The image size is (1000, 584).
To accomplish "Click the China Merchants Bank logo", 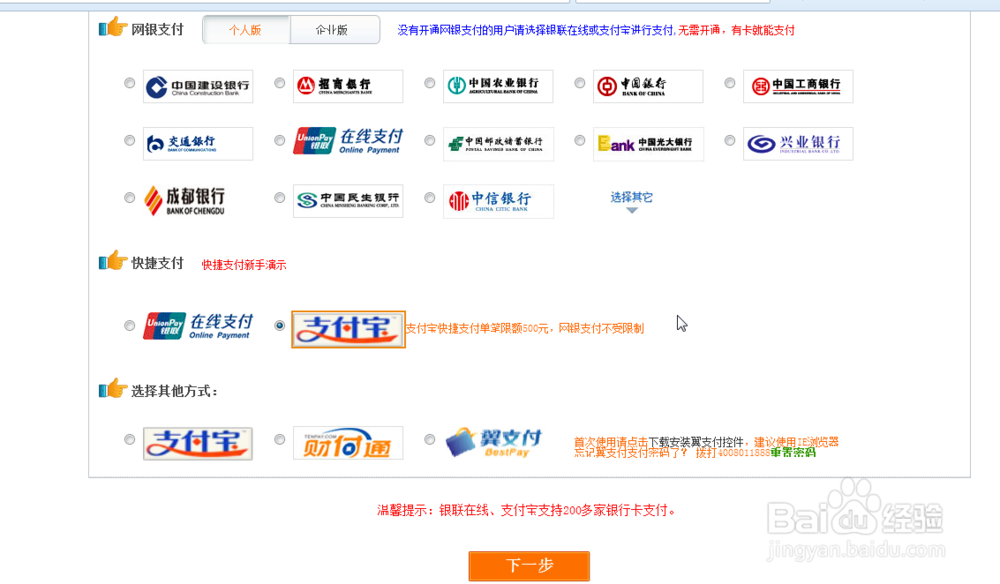I will [x=348, y=86].
